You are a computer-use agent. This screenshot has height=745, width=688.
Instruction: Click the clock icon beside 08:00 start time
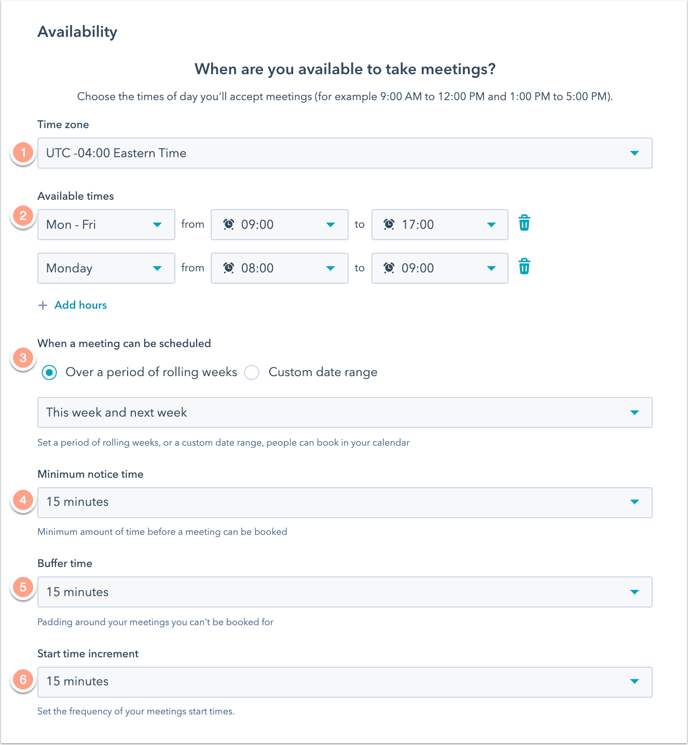click(229, 268)
